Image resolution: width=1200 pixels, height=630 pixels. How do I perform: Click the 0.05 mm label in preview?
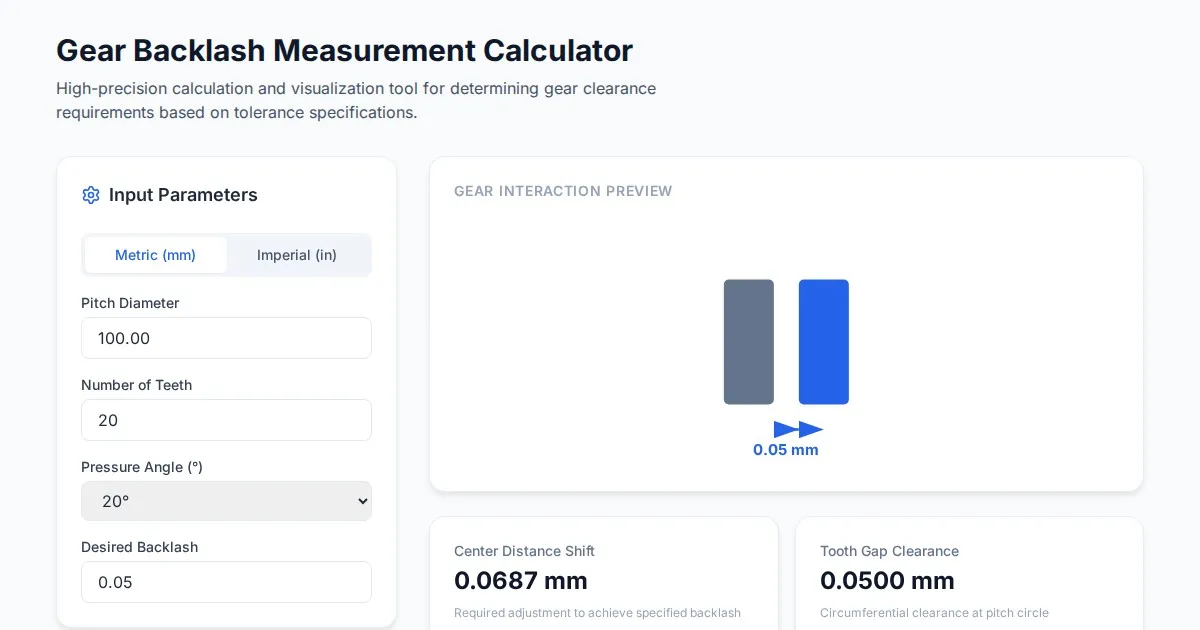786,450
